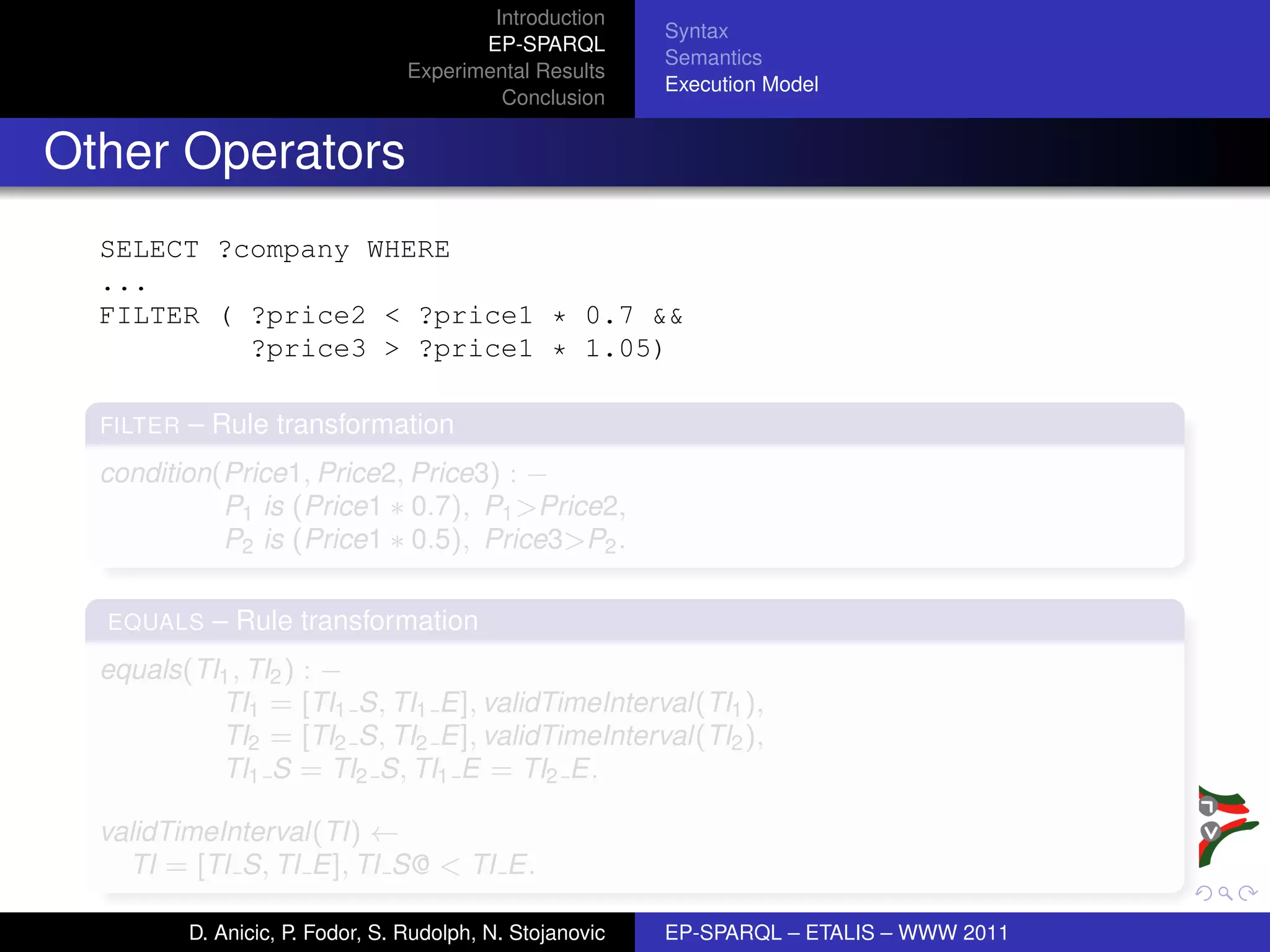Click the 'P1 is (Price1 * 0.7)' line
The image size is (1270, 952).
click(x=425, y=507)
